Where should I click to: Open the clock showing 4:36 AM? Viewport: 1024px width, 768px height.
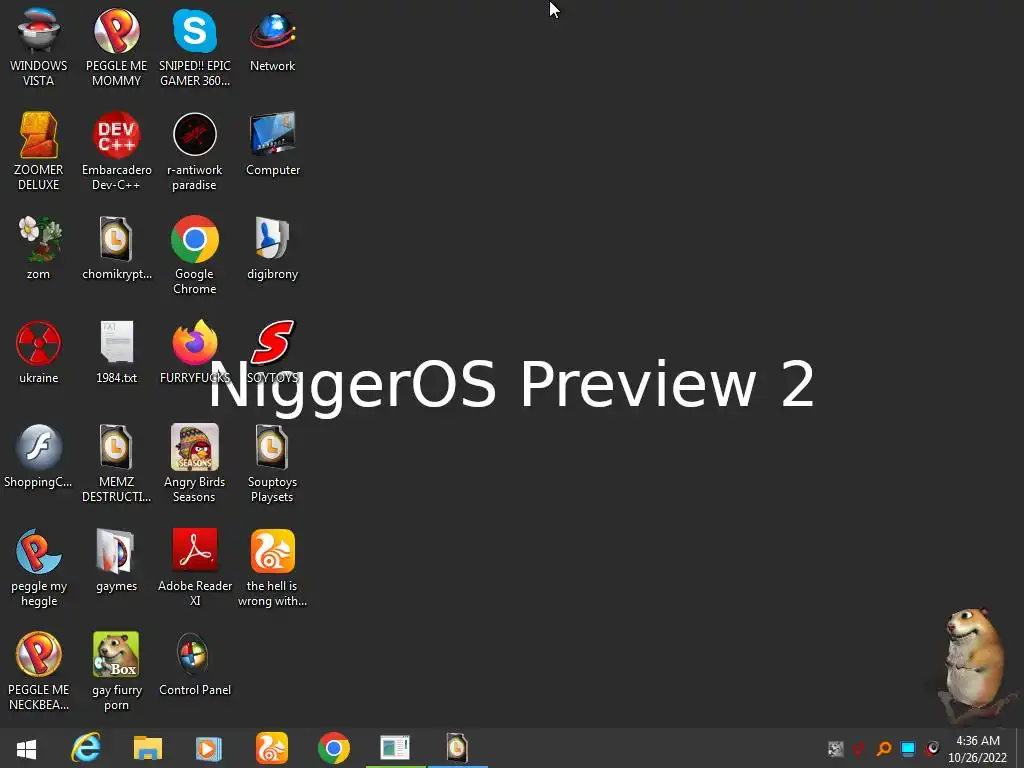(978, 748)
